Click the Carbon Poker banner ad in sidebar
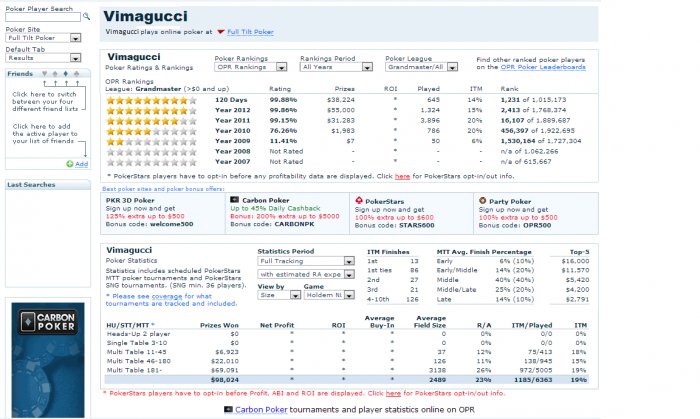The width and height of the screenshot is (700, 419). click(x=48, y=360)
